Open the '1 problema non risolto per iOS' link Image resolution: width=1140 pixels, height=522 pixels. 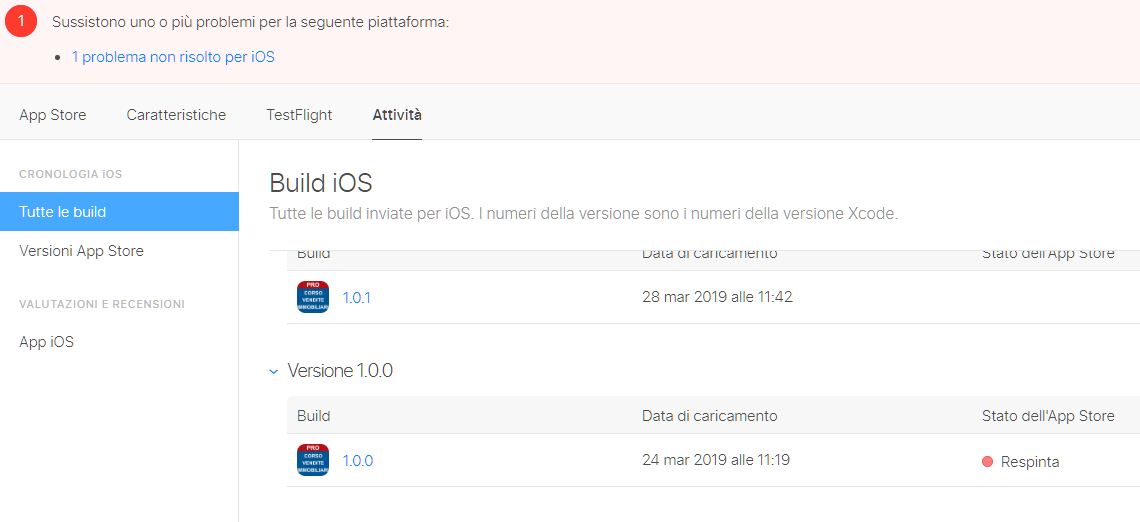click(x=173, y=57)
